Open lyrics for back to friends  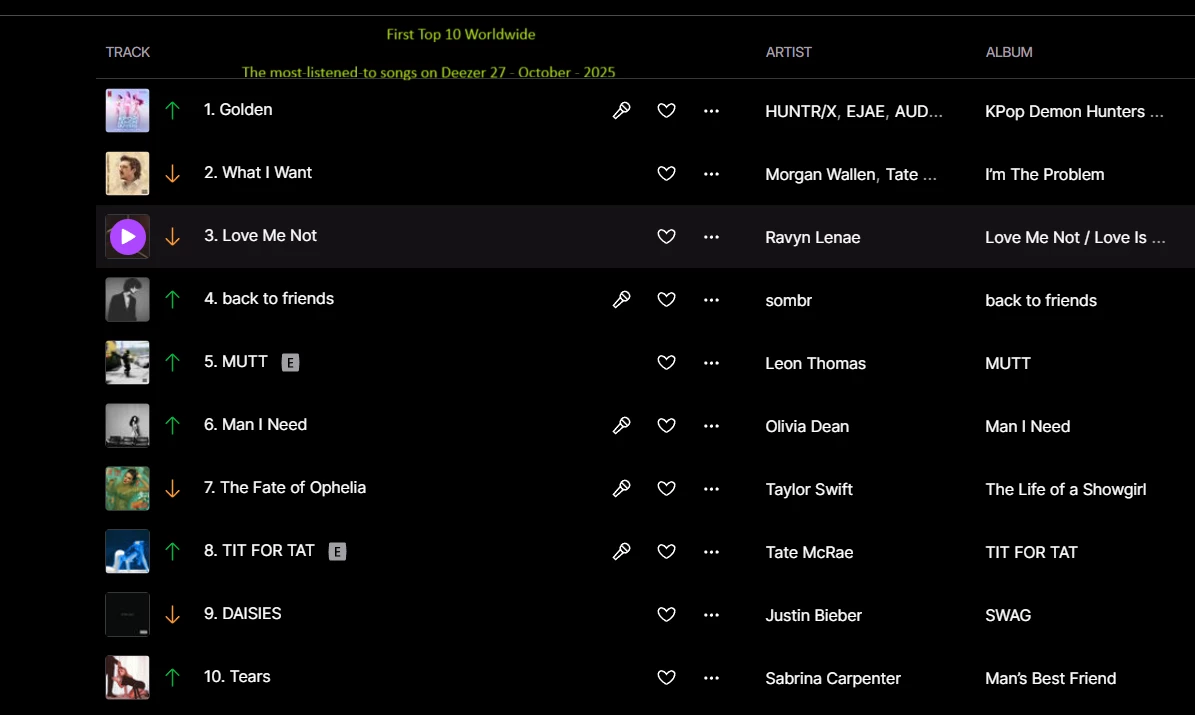point(621,299)
